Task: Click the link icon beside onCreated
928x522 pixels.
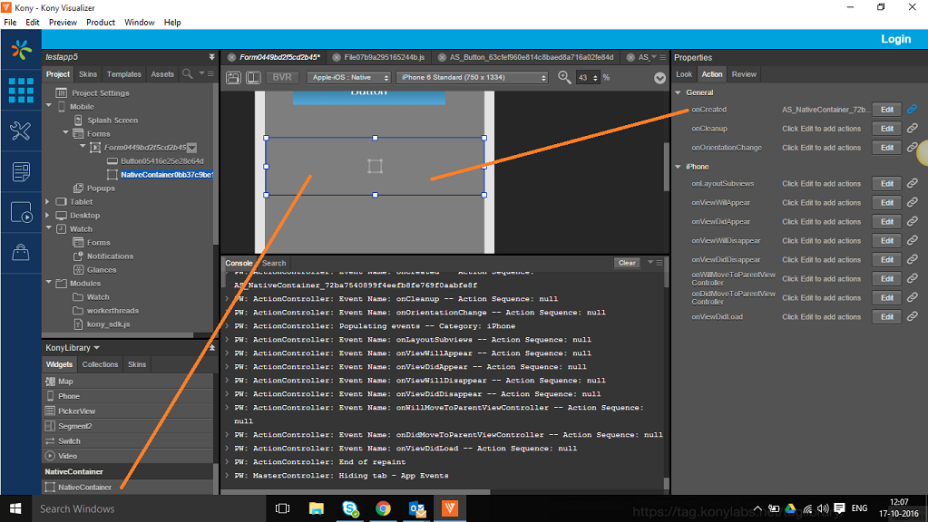Action: [x=912, y=109]
